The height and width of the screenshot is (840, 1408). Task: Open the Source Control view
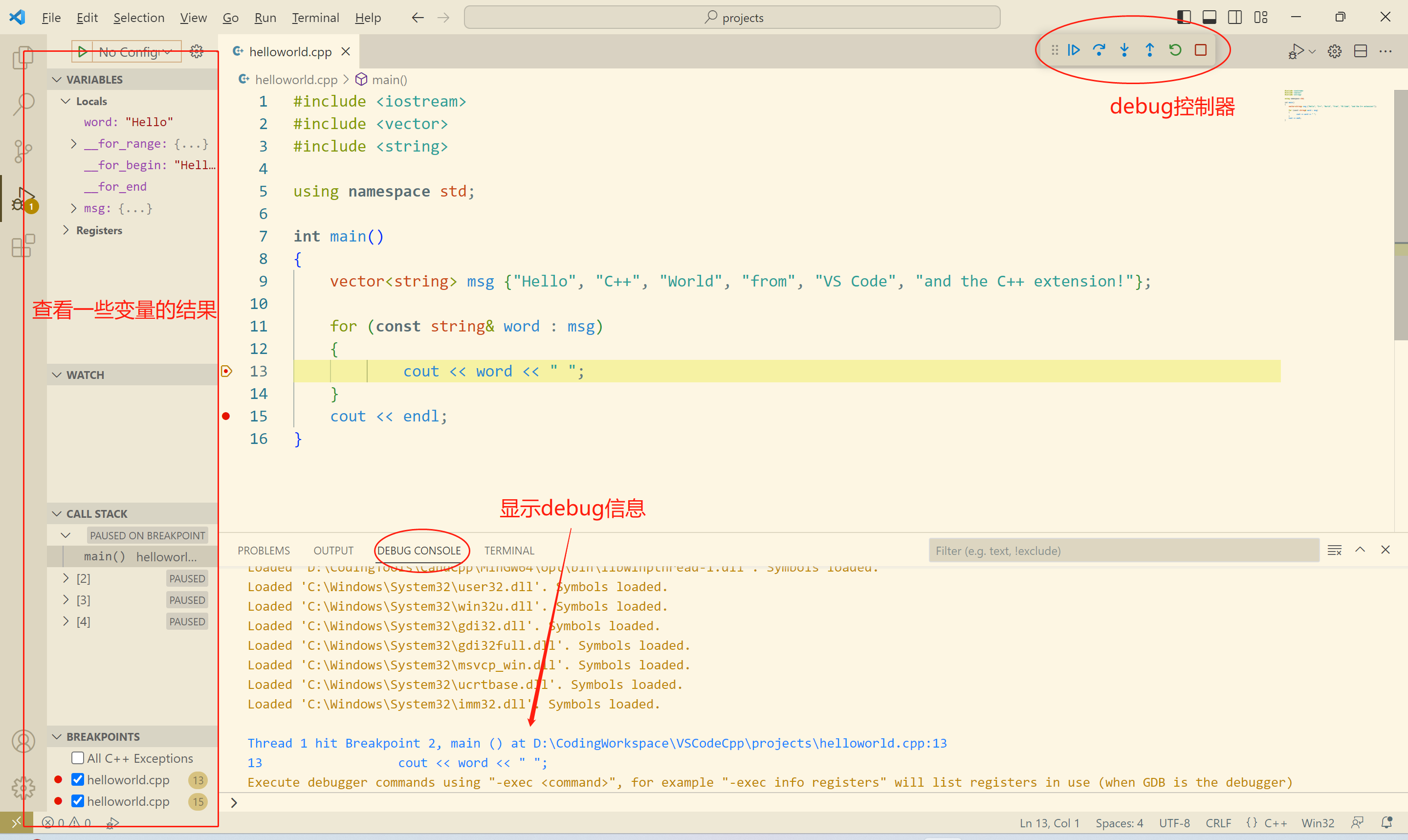point(23,151)
